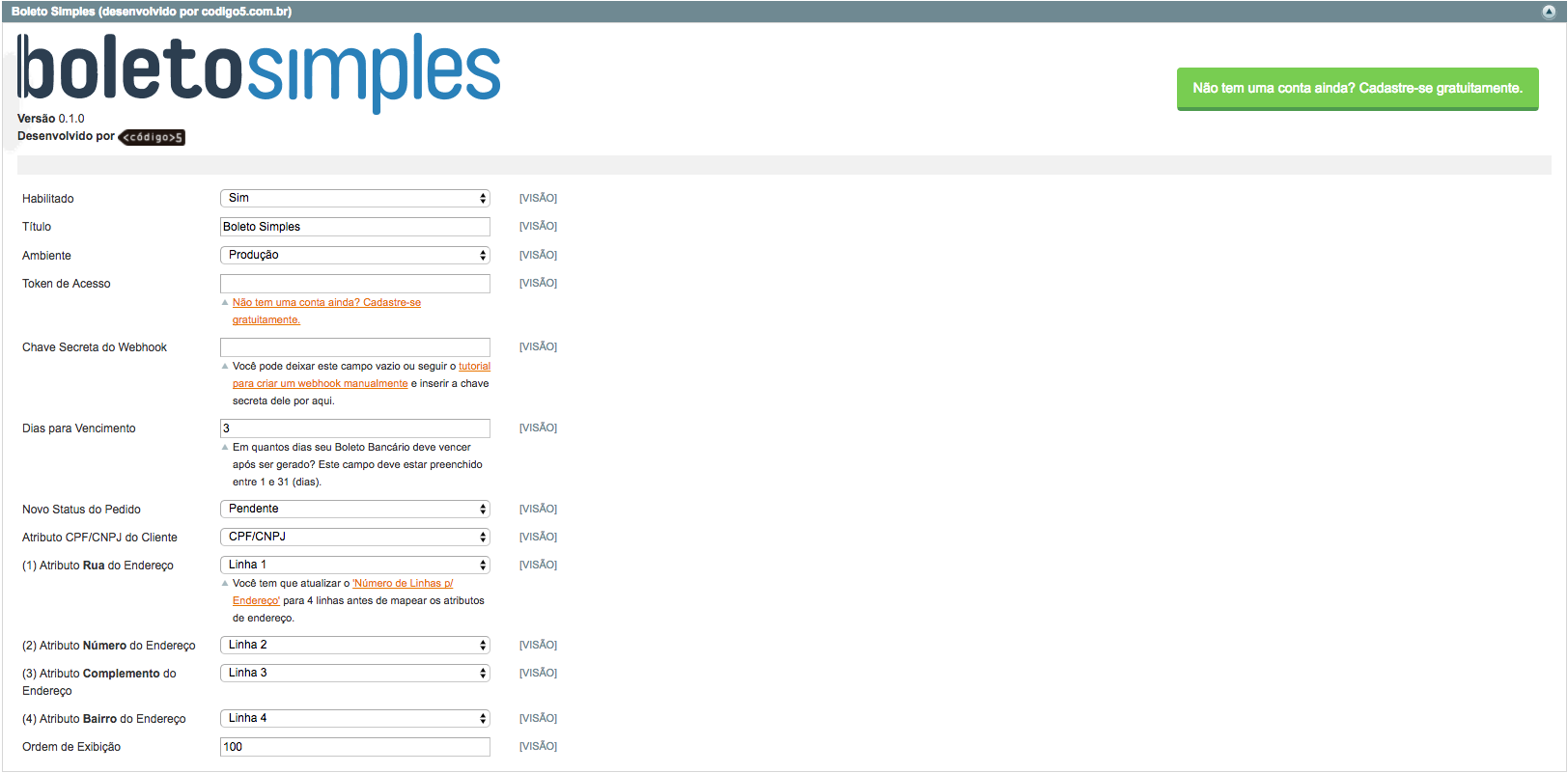
Task: Click the Dias para Vencimento field
Action: (x=355, y=428)
